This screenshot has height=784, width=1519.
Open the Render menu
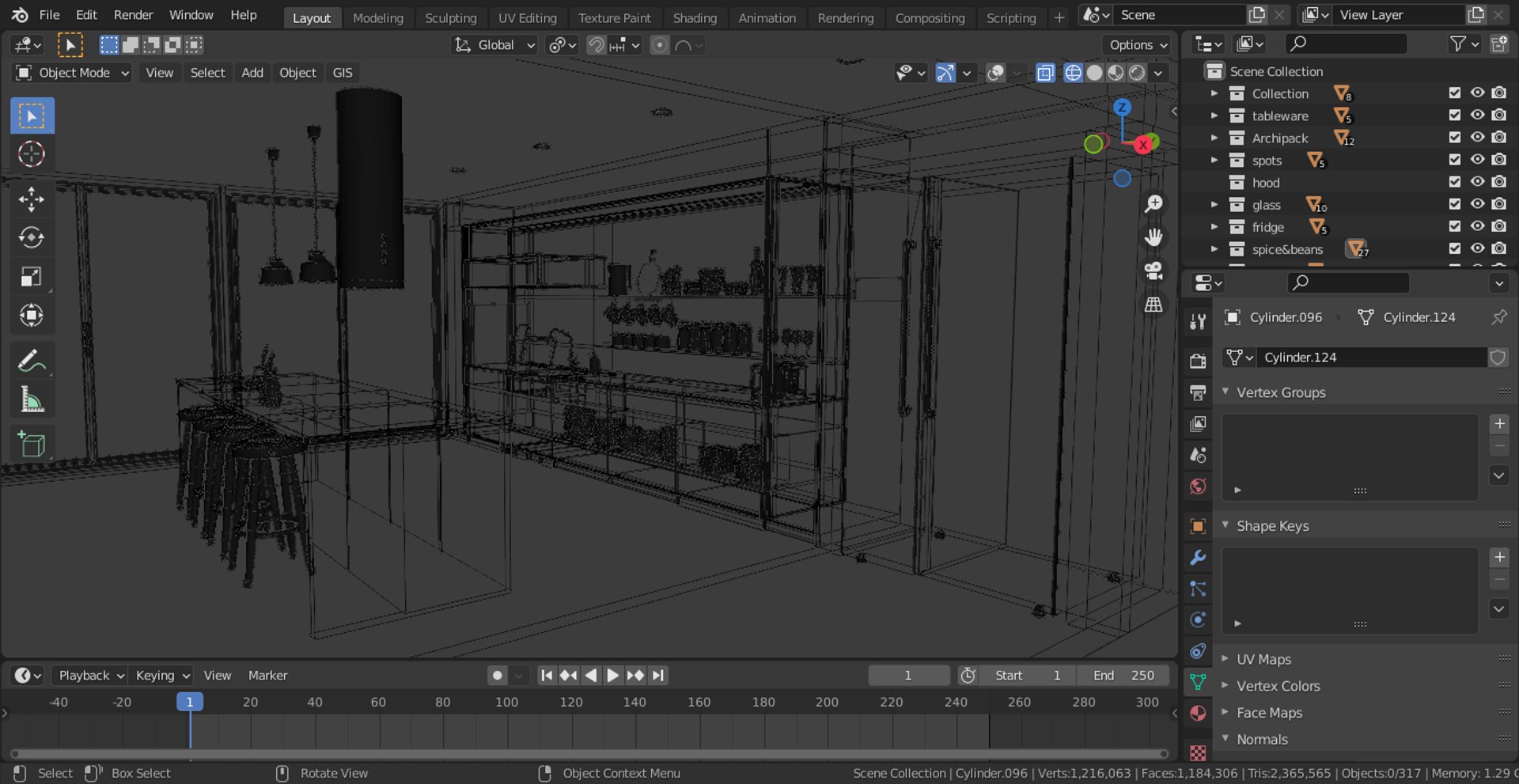coord(133,15)
